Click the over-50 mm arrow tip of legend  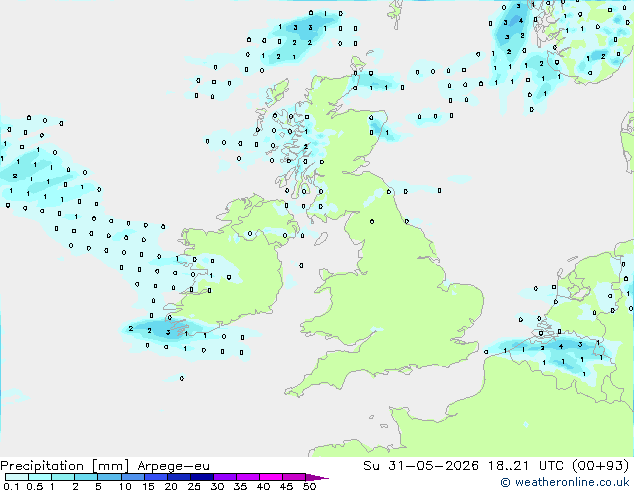317,477
